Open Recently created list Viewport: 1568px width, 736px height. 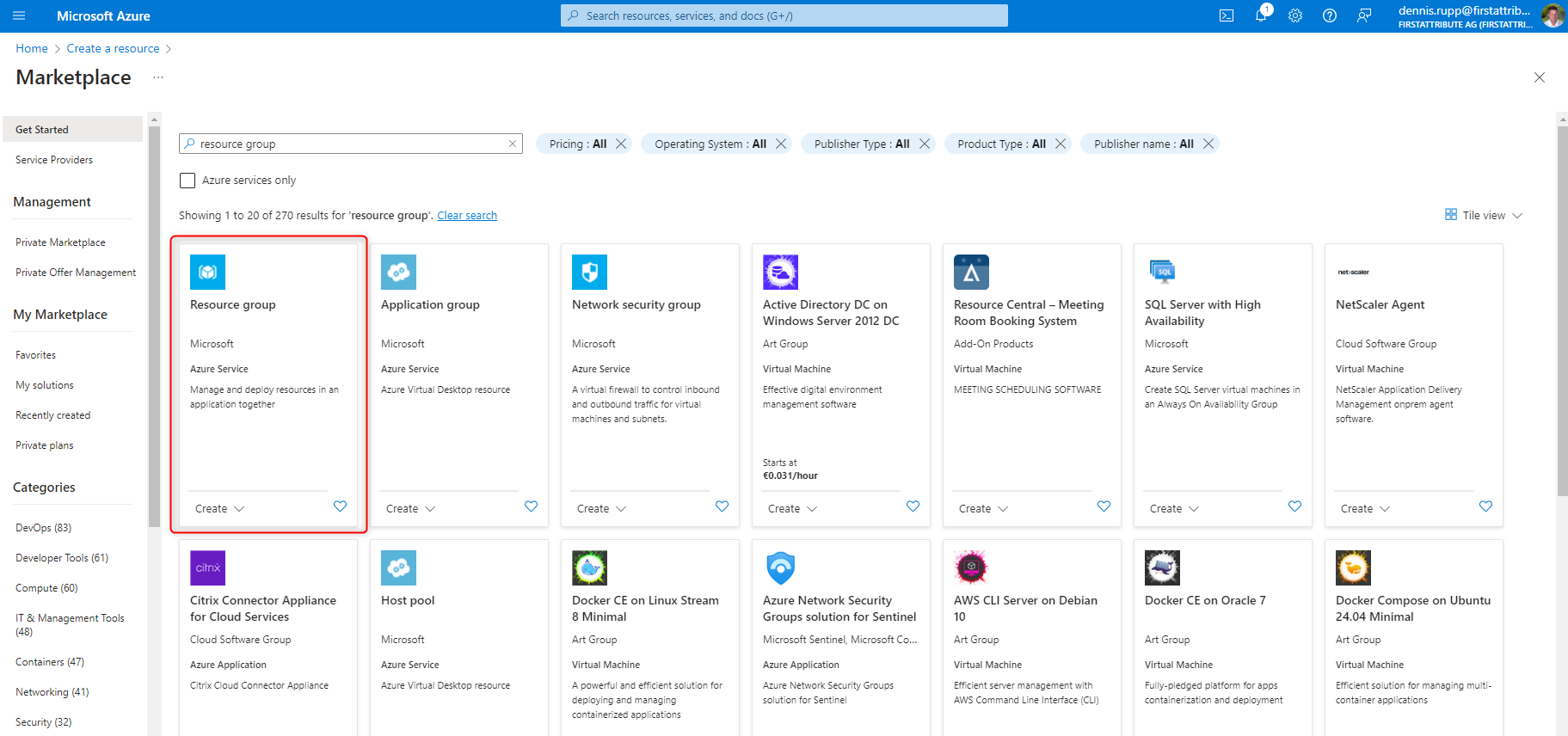coord(52,415)
